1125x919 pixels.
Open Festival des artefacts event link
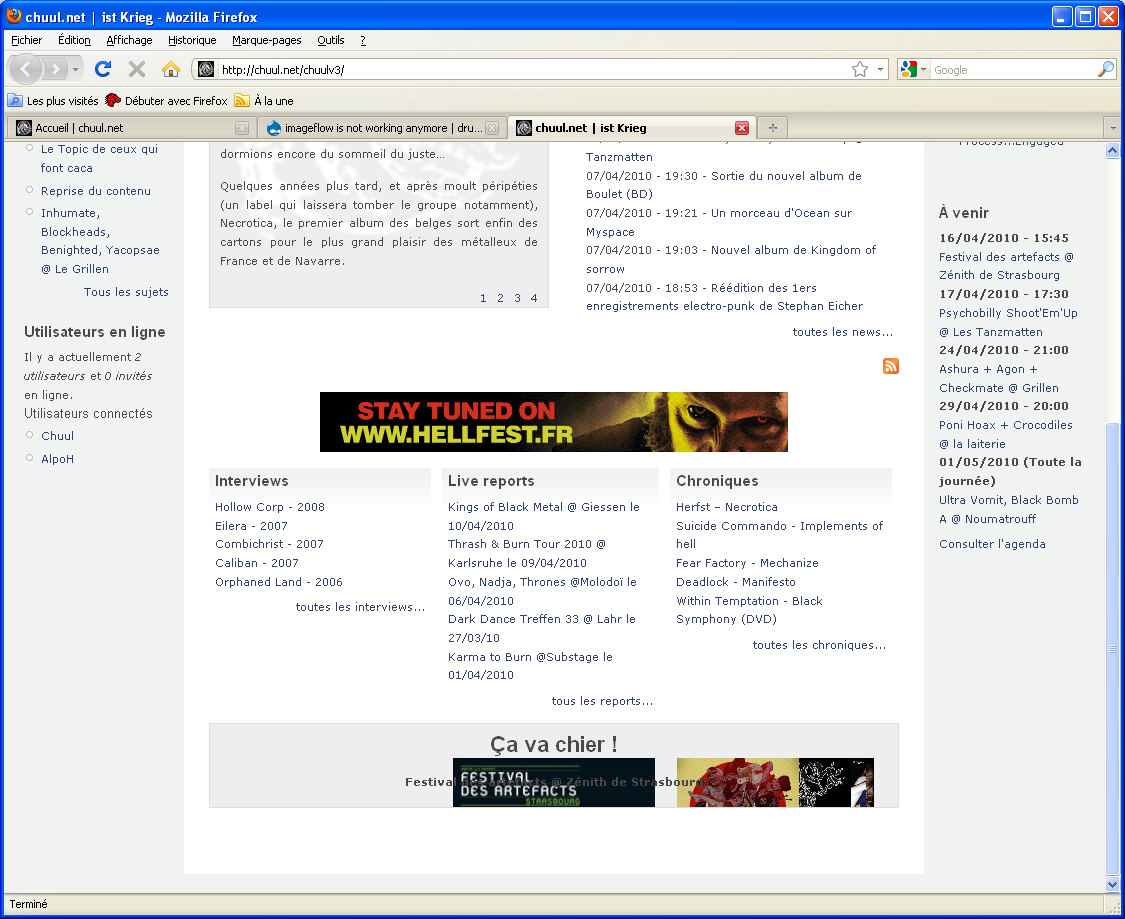(1006, 266)
